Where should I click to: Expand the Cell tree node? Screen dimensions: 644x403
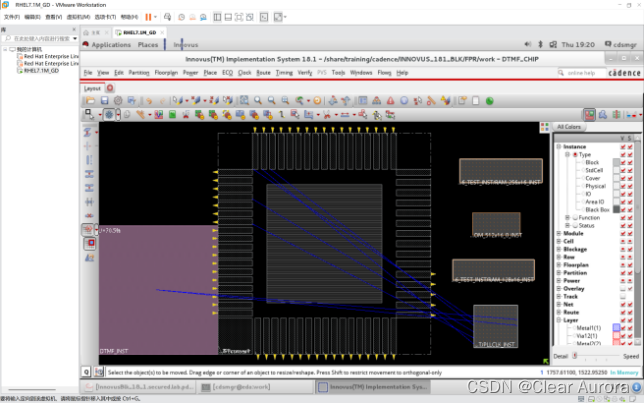pos(559,241)
